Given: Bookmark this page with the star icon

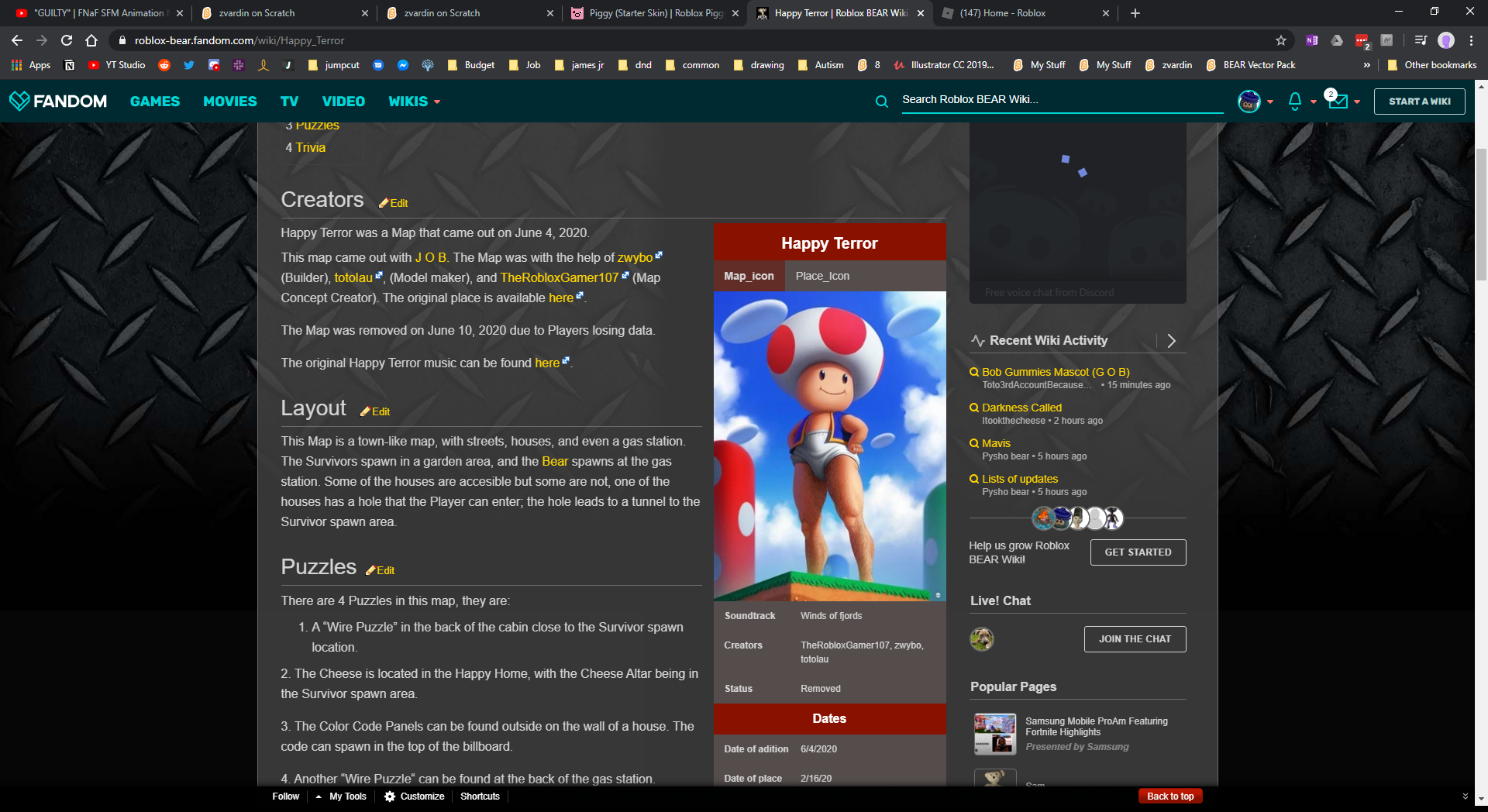Looking at the screenshot, I should (x=1281, y=40).
